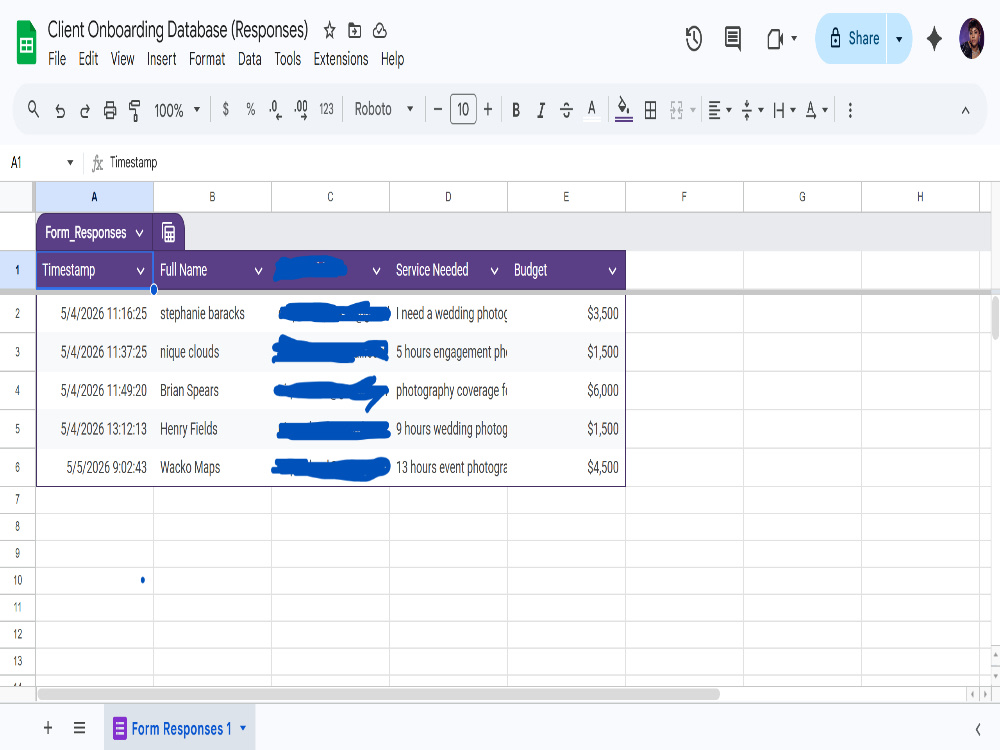Undo the last action
Screen dimensions: 1000x750
click(60, 110)
